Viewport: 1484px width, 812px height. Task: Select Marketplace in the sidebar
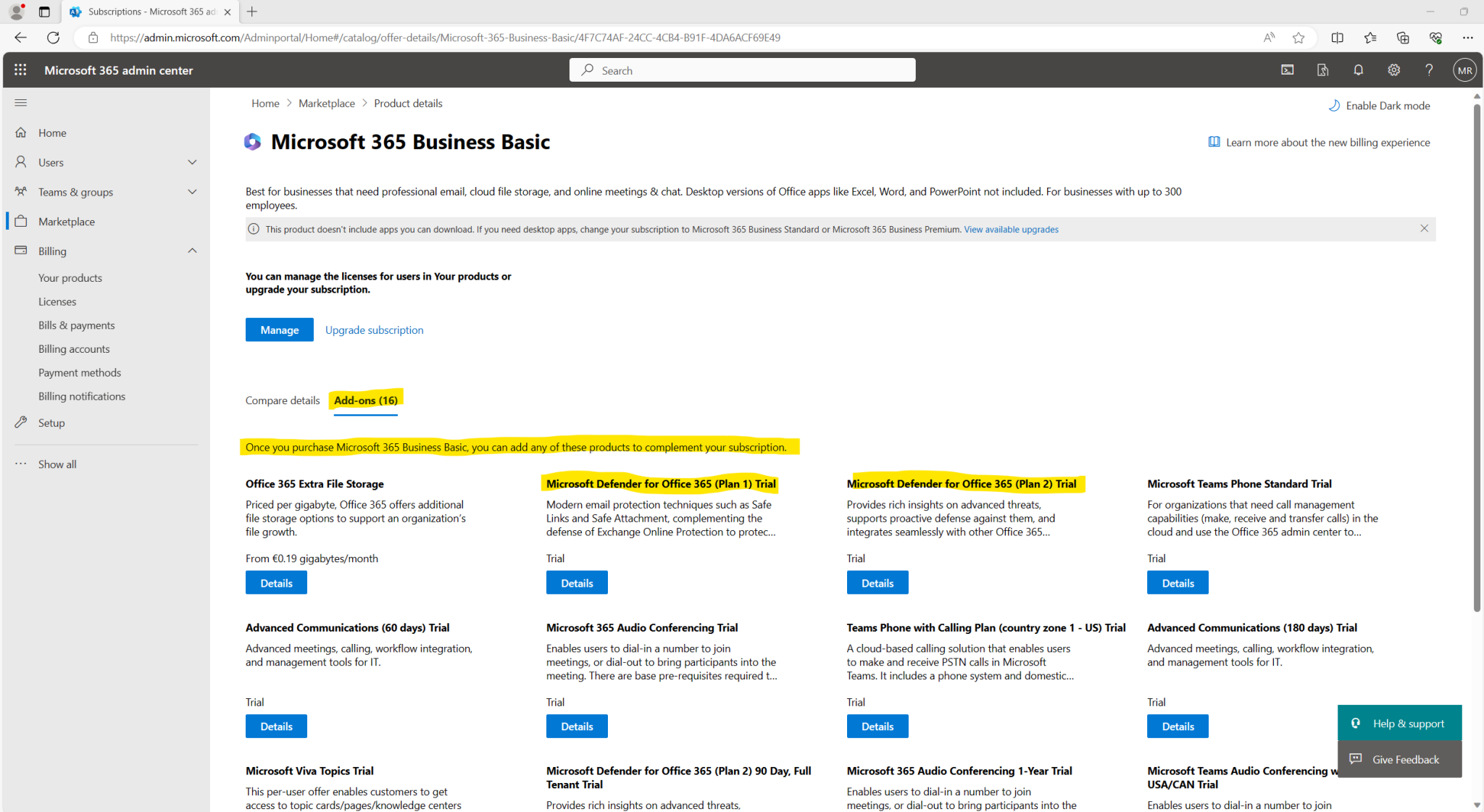[x=66, y=221]
